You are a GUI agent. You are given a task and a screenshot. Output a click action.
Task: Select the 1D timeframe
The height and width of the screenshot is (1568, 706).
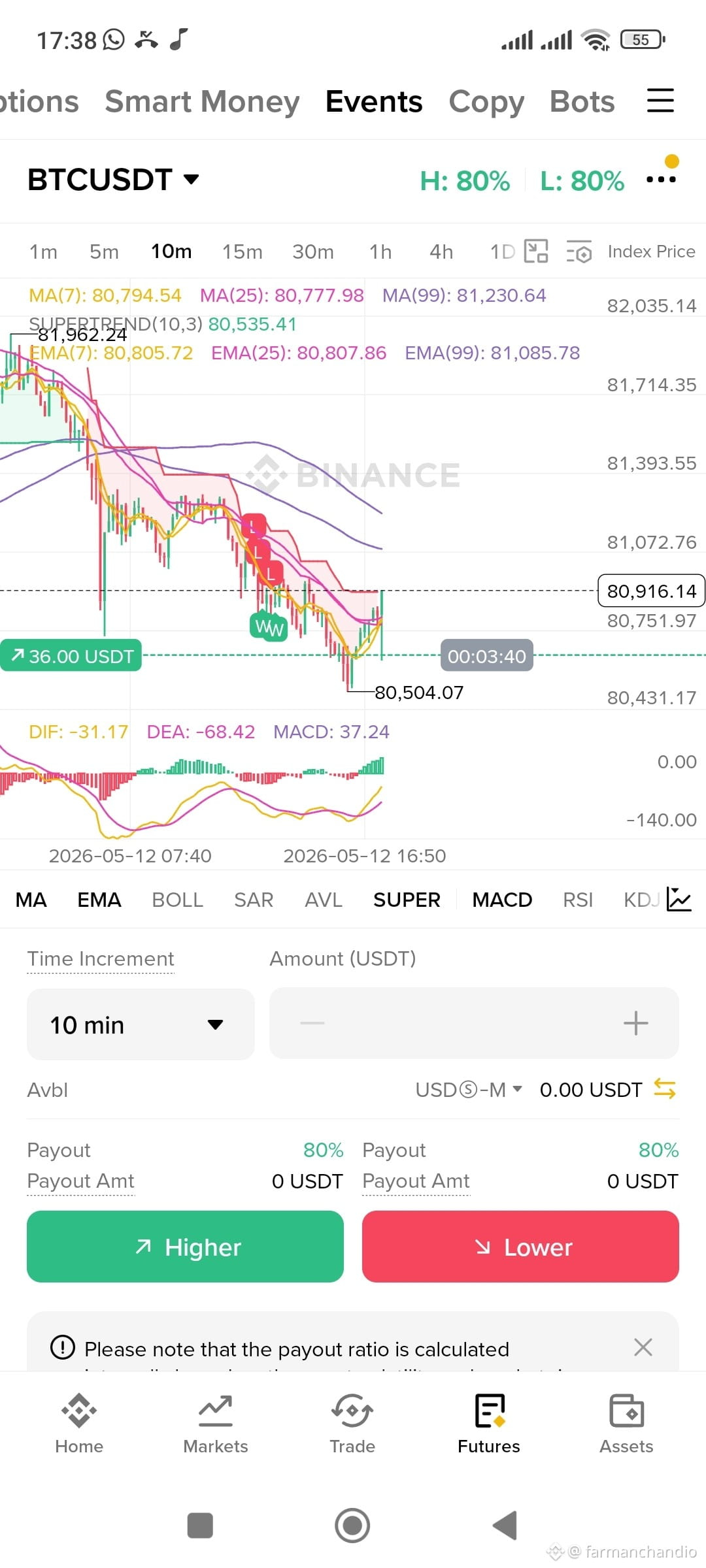tap(502, 252)
